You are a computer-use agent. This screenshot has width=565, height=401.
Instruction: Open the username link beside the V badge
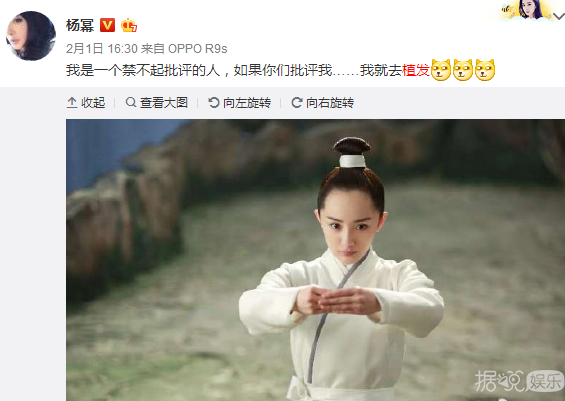tap(80, 26)
